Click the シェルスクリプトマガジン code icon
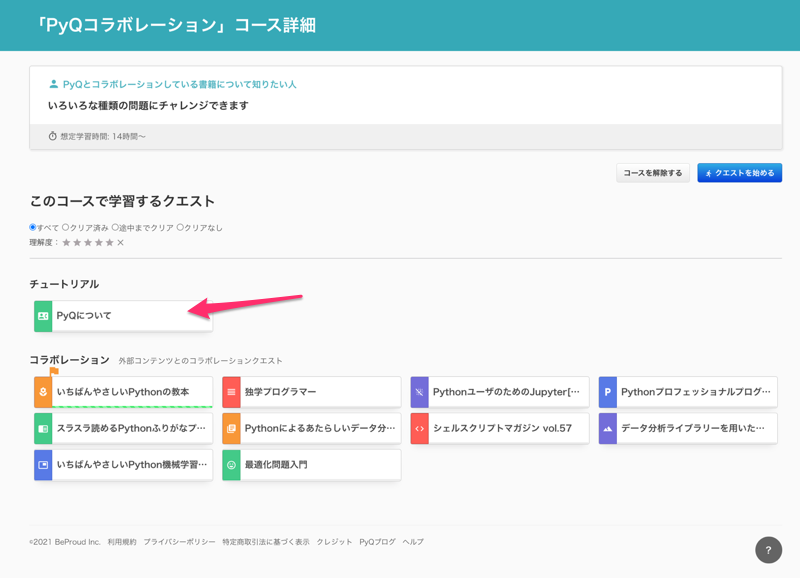 tap(420, 428)
